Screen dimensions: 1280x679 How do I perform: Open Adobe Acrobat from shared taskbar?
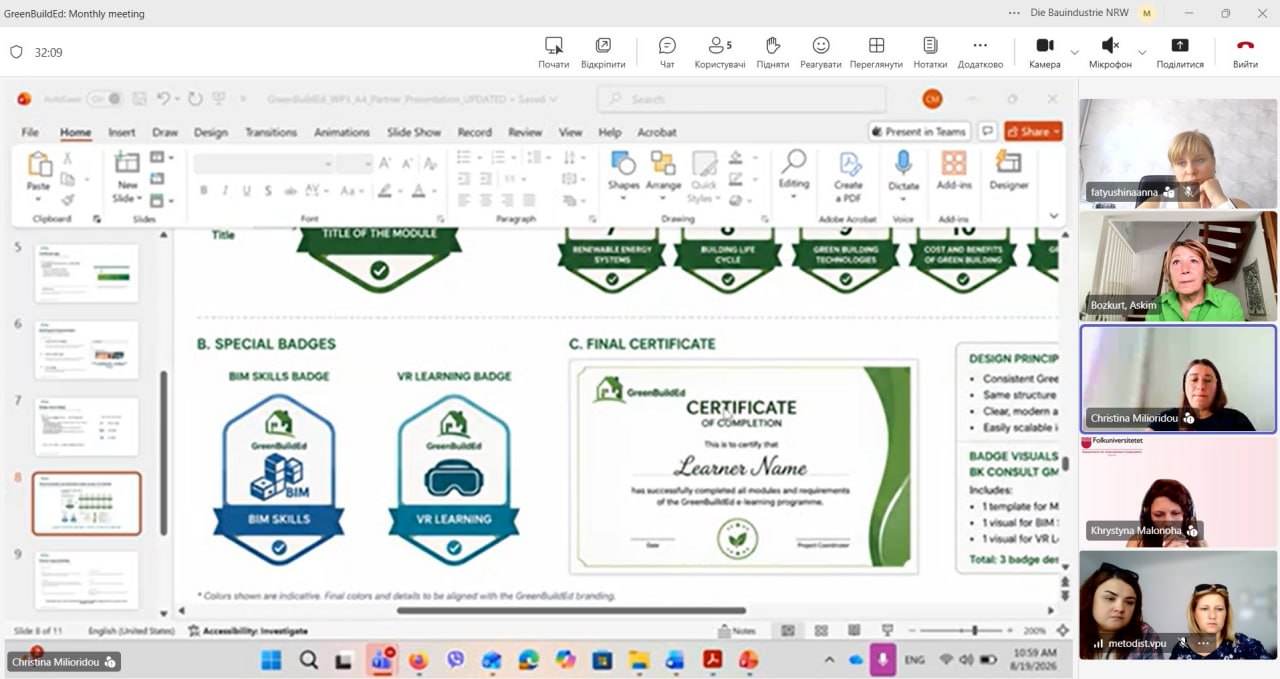point(712,660)
